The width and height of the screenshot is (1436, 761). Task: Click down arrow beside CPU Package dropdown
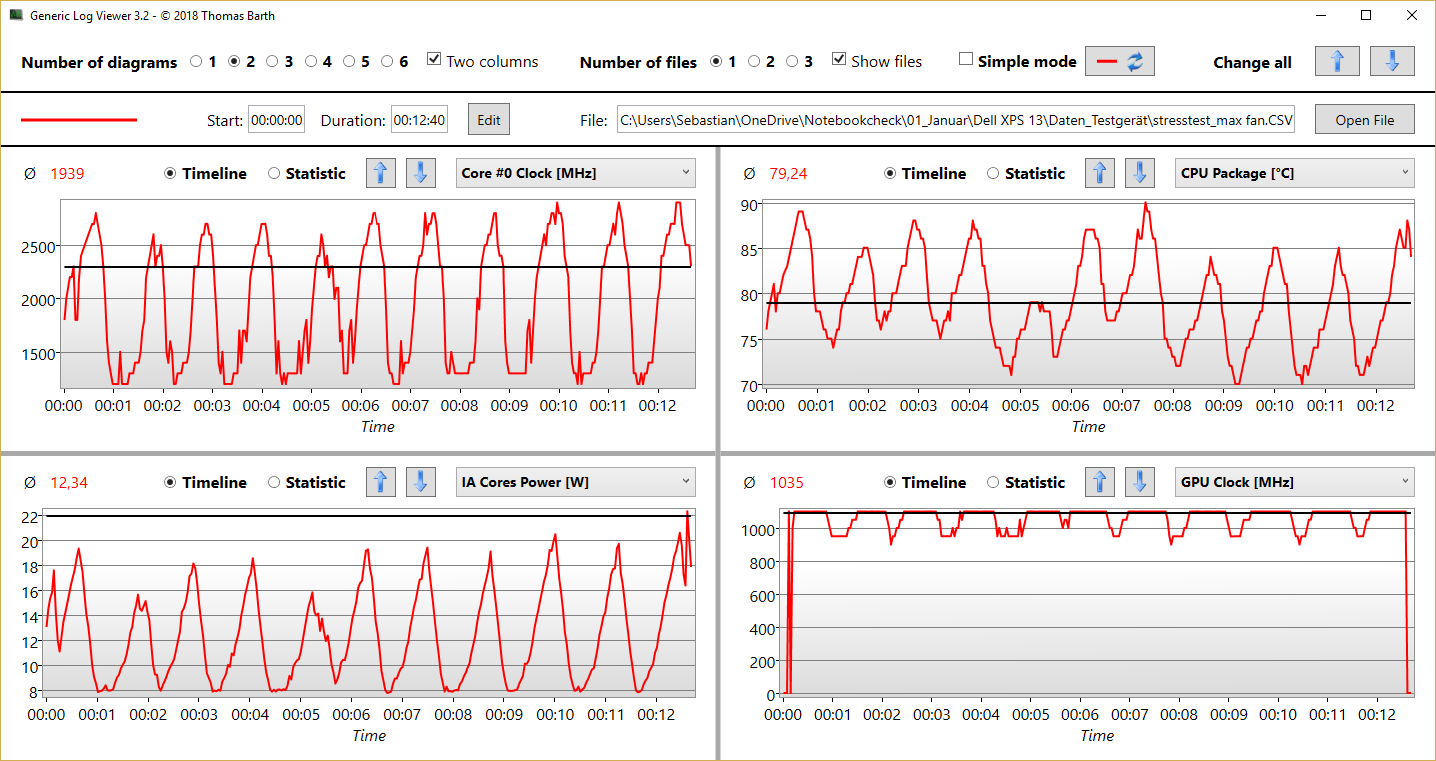click(x=1139, y=173)
